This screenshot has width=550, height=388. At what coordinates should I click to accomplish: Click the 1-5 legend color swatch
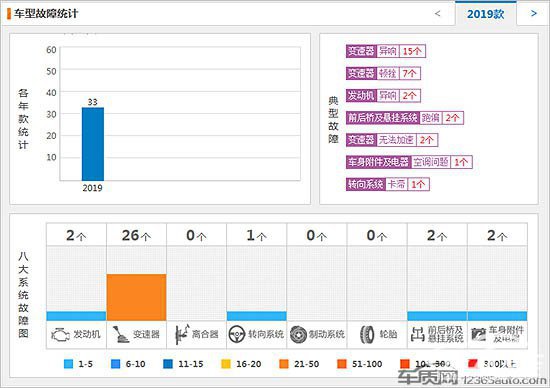[x=69, y=364]
